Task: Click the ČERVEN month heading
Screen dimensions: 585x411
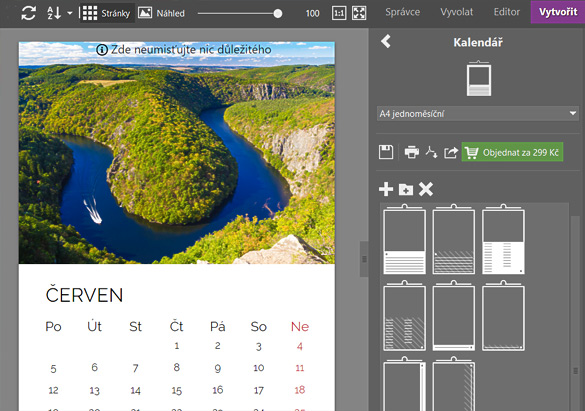Action: pos(84,295)
